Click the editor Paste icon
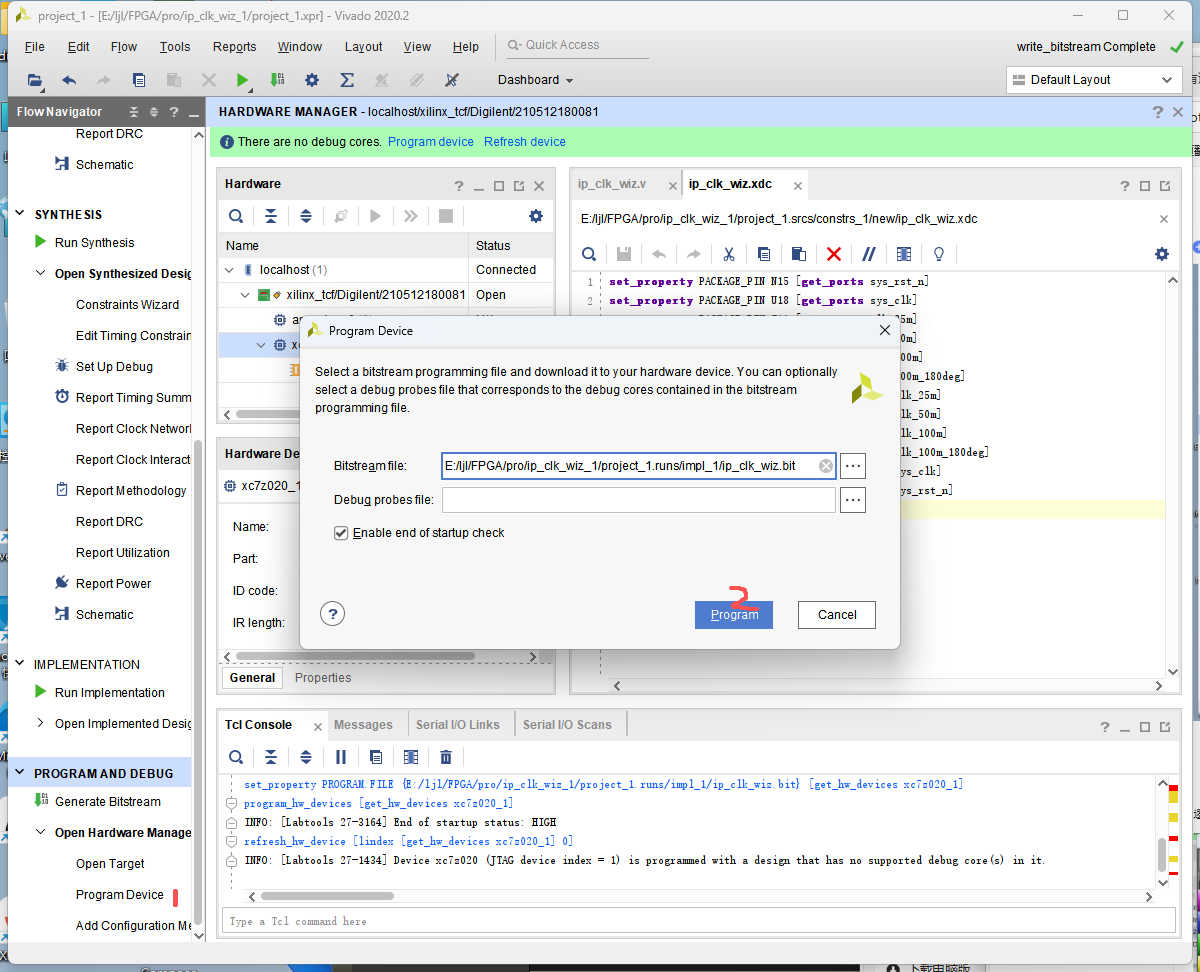The image size is (1200, 972). tap(799, 254)
